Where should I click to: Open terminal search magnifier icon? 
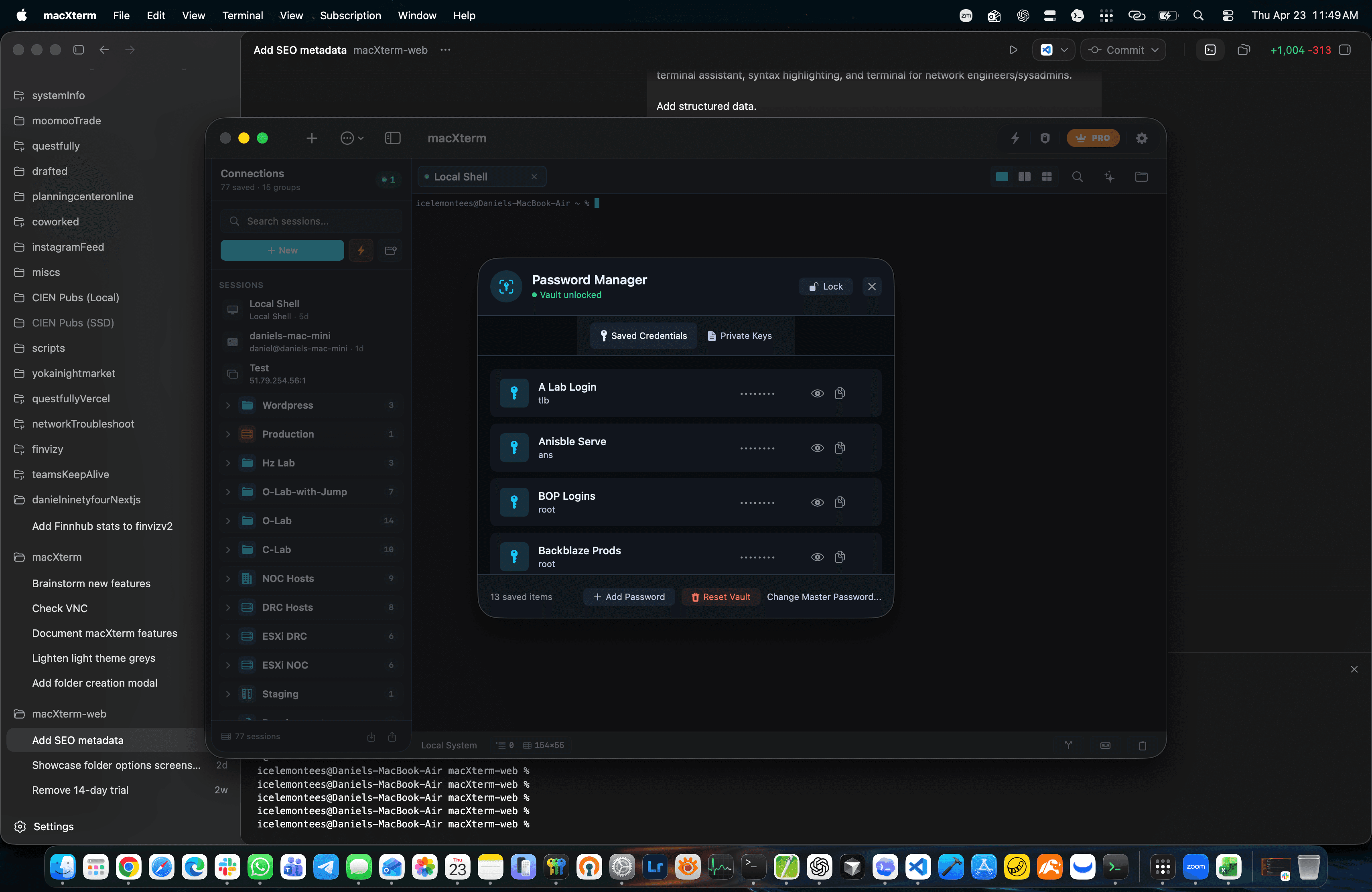1077,177
